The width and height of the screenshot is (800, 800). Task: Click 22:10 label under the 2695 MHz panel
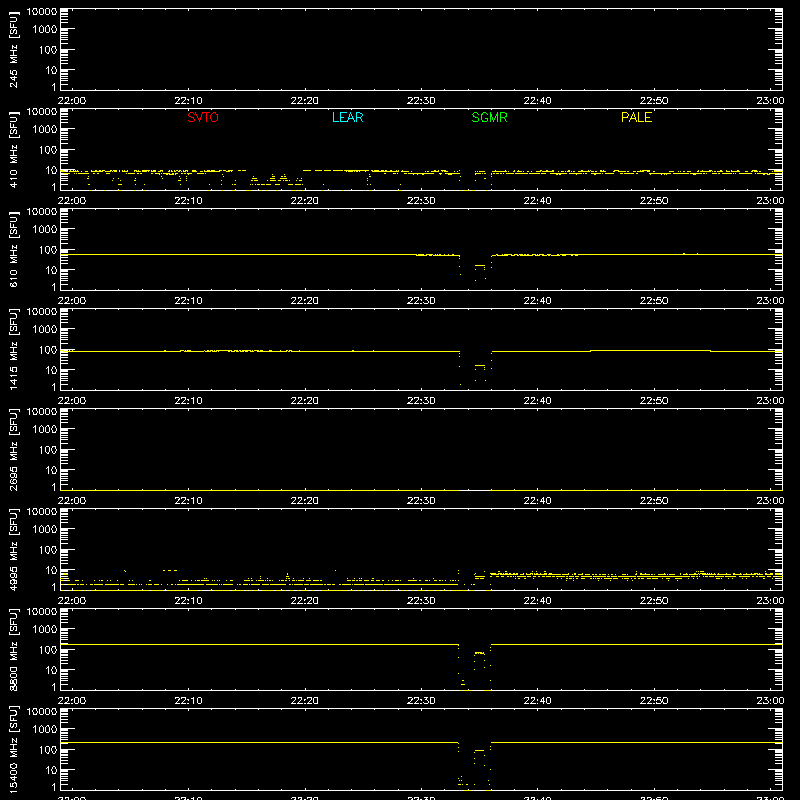[x=188, y=501]
